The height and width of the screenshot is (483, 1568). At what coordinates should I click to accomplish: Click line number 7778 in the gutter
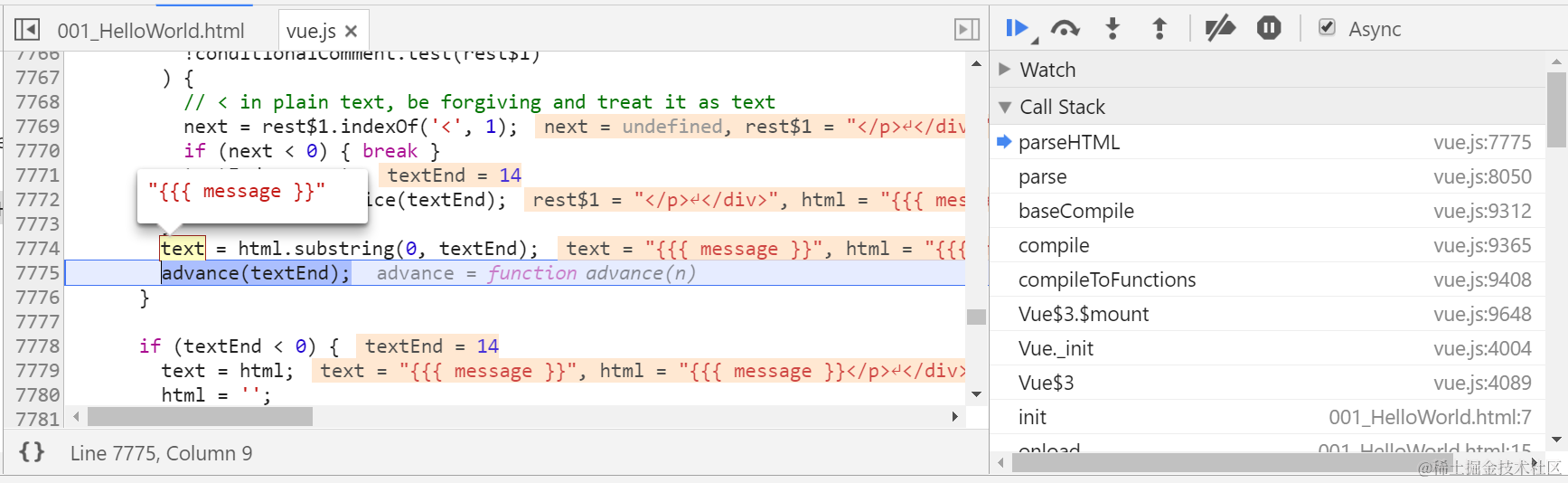click(38, 346)
